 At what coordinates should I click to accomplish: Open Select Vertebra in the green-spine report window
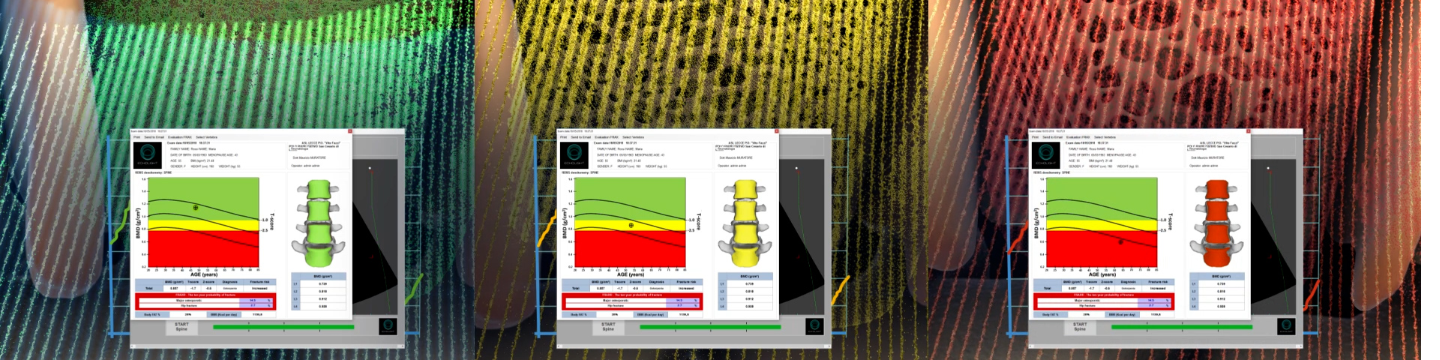click(x=207, y=137)
